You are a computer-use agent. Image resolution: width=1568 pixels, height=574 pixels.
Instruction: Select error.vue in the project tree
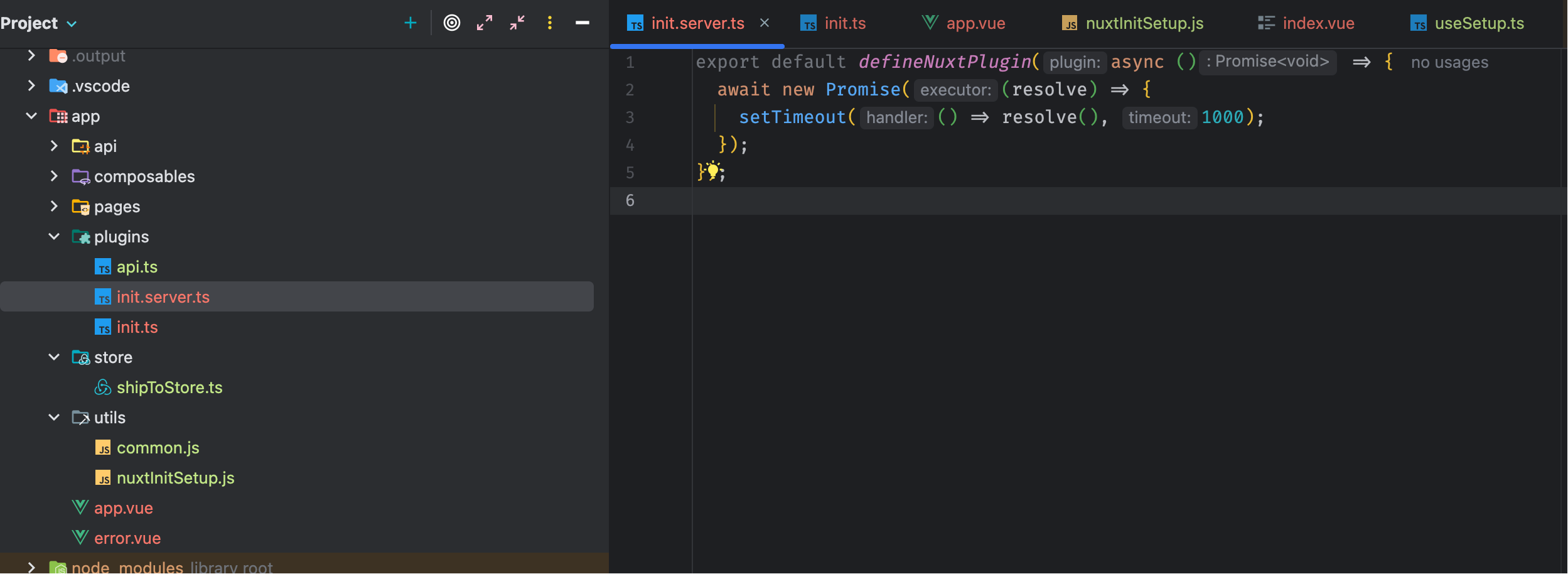127,538
